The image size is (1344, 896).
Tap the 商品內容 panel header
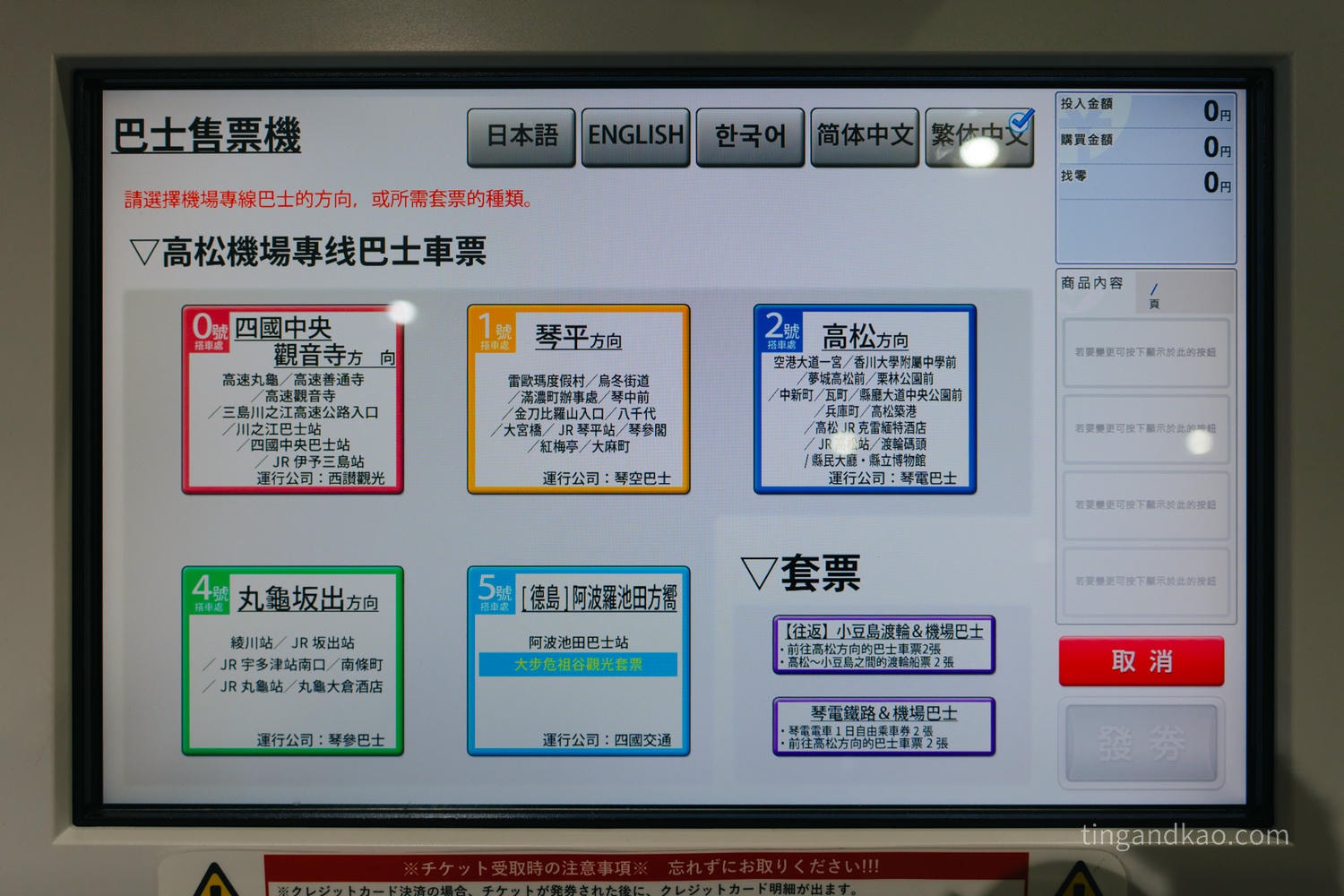point(1092,283)
